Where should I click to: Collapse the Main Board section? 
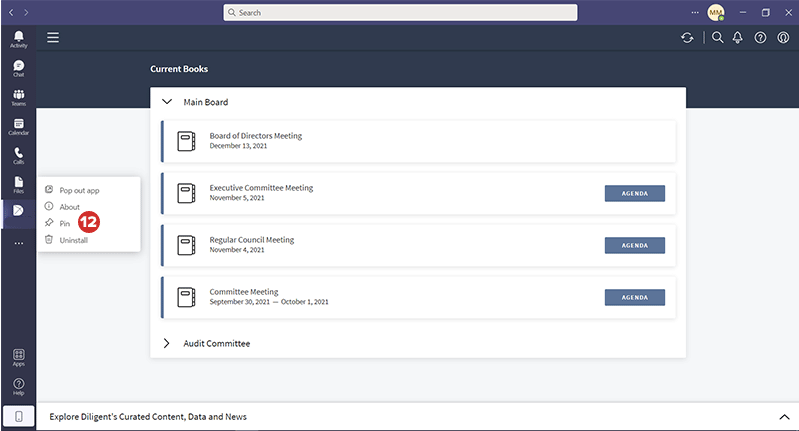(x=167, y=102)
